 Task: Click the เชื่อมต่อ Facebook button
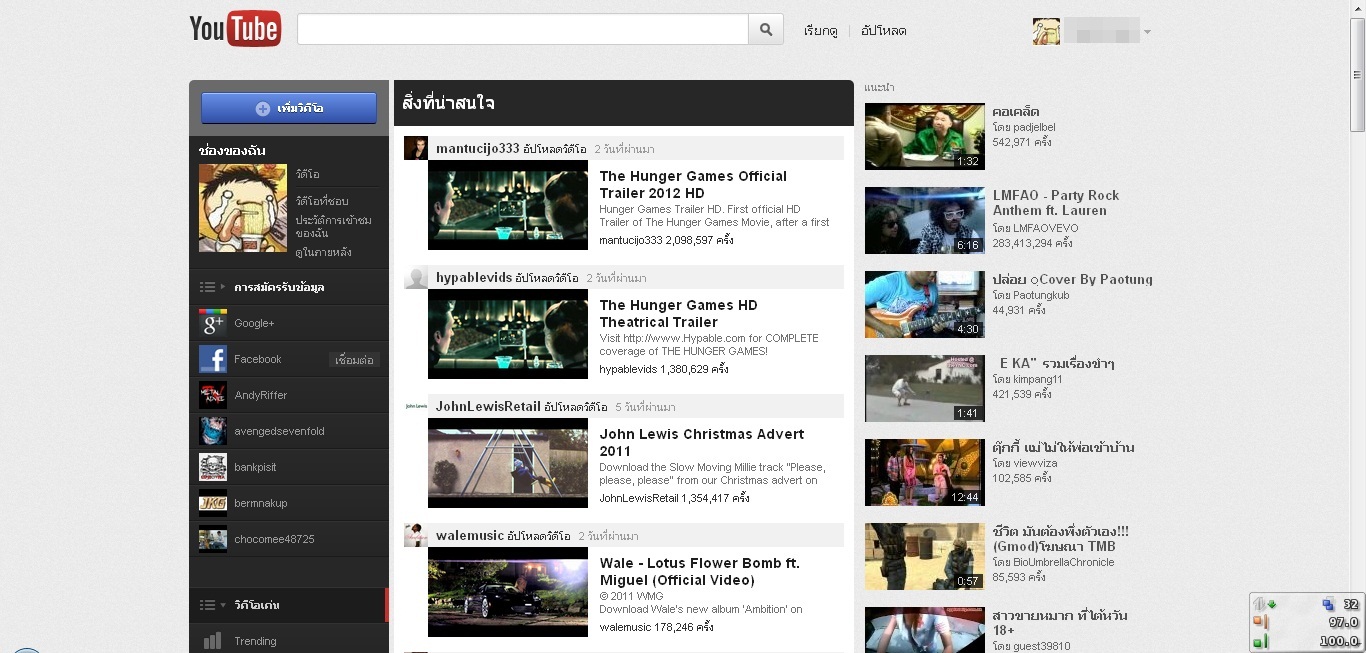tap(355, 359)
